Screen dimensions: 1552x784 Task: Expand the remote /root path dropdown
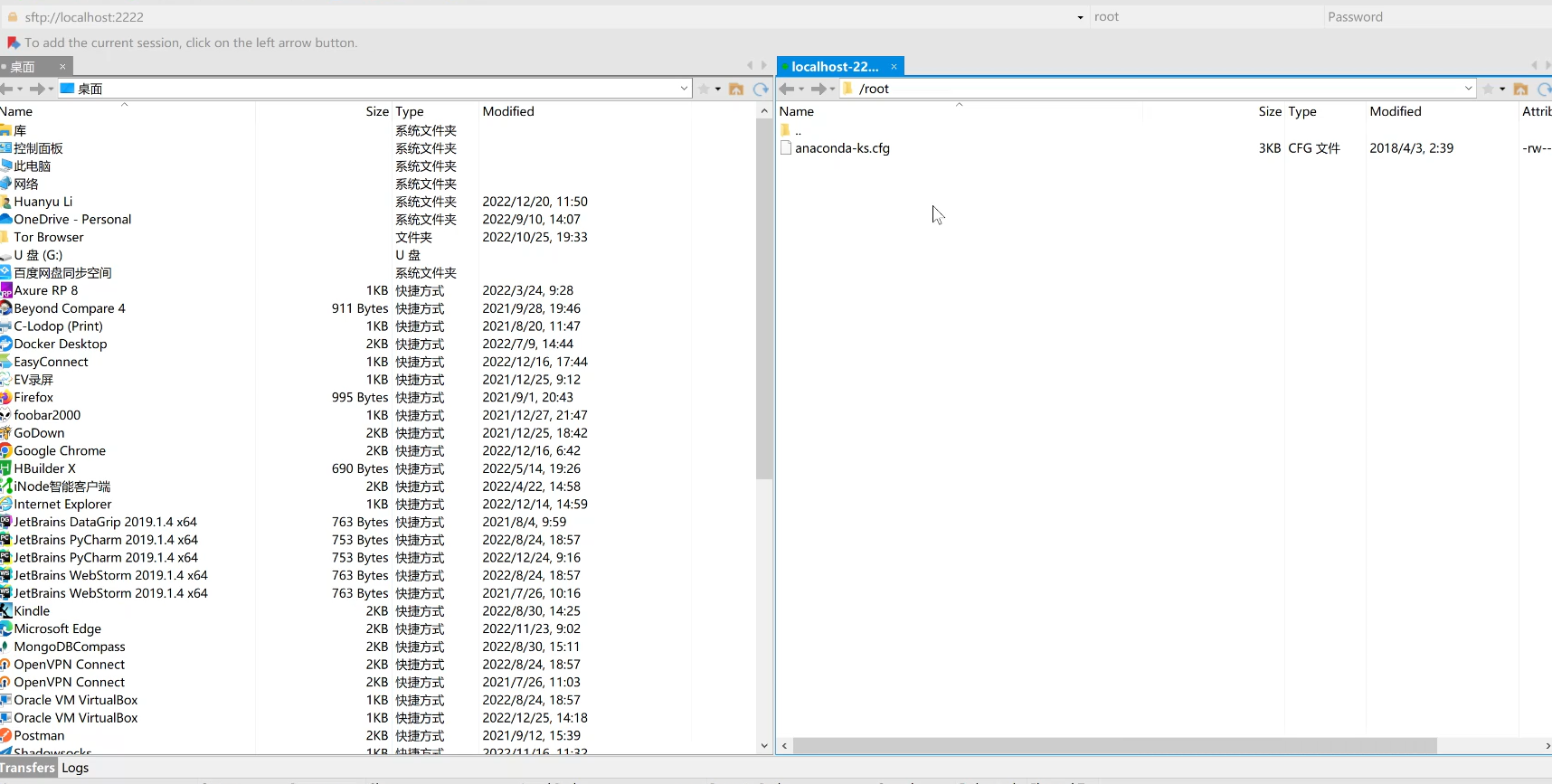1468,89
